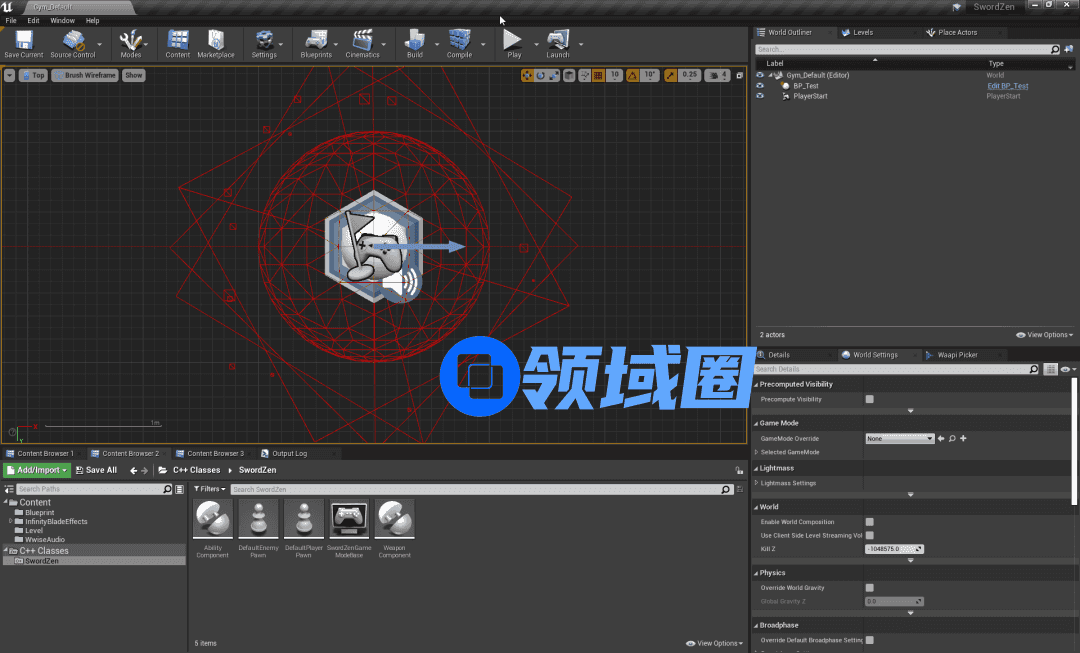Click the Blueprints toolbar icon
Screen dimensions: 1080x653
316,41
